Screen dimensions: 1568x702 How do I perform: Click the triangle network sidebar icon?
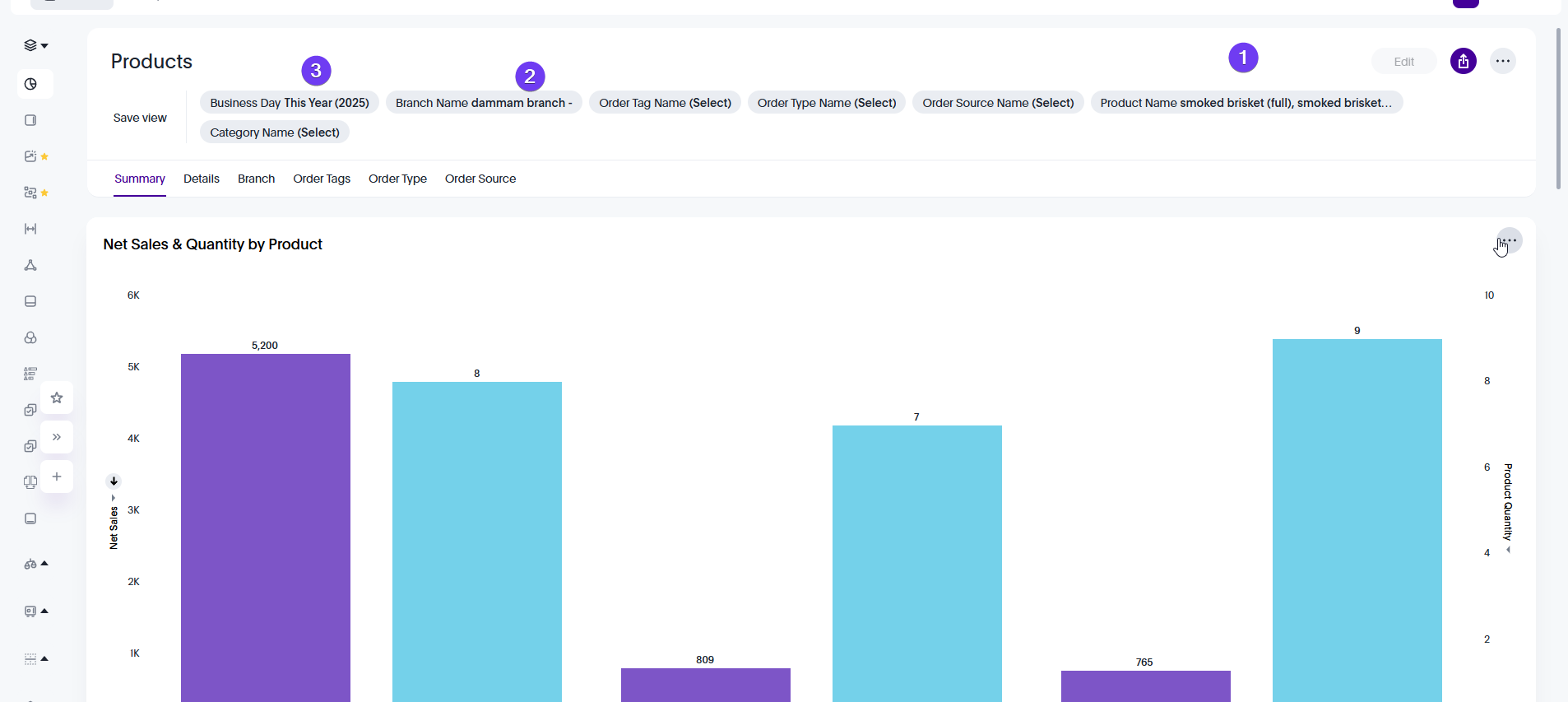coord(30,265)
